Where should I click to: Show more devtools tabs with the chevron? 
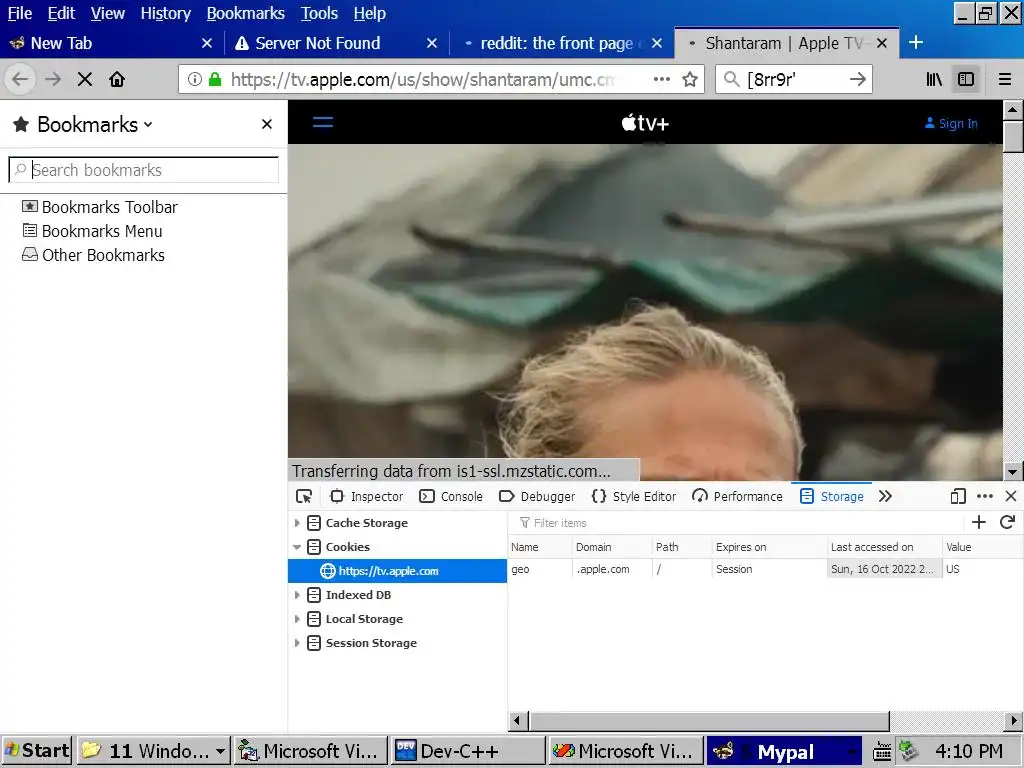coord(885,496)
